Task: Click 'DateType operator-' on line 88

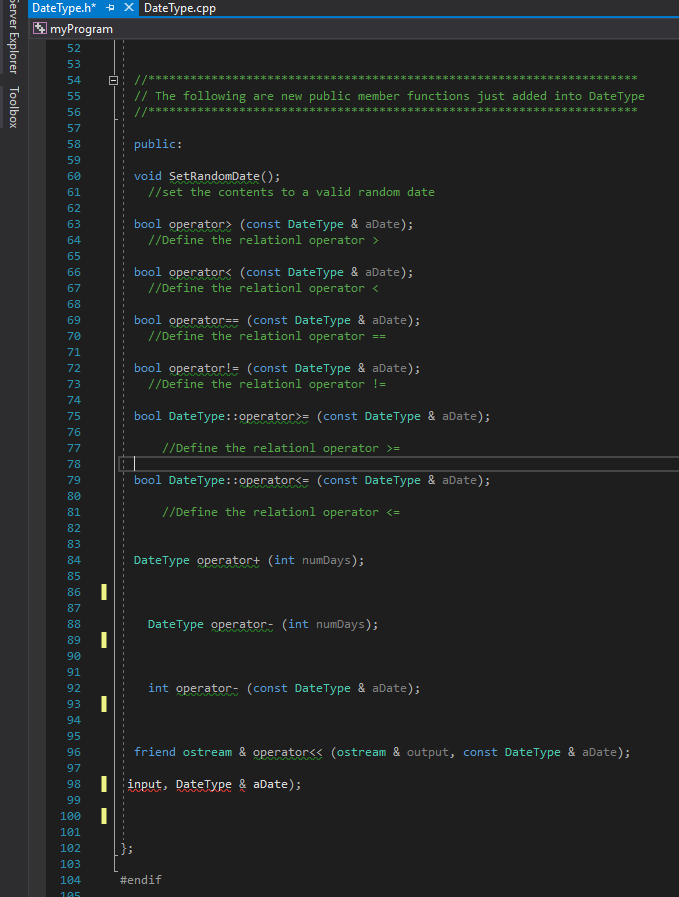Action: [x=211, y=624]
